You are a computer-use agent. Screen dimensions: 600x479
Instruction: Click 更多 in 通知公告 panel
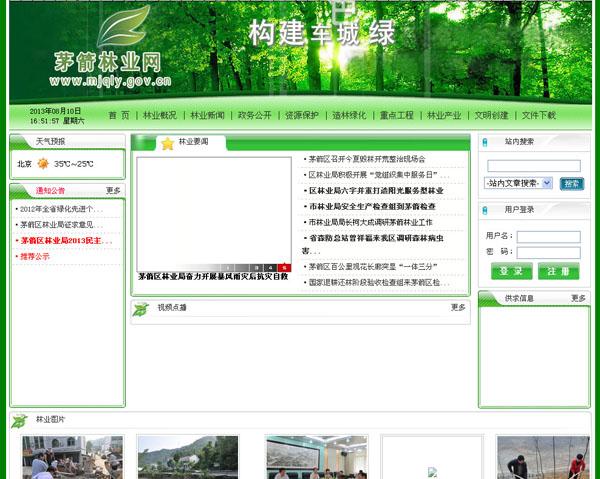(113, 191)
